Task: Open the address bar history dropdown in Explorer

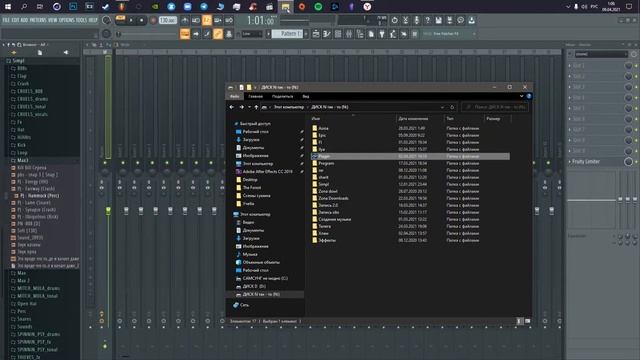Action: tap(442, 107)
